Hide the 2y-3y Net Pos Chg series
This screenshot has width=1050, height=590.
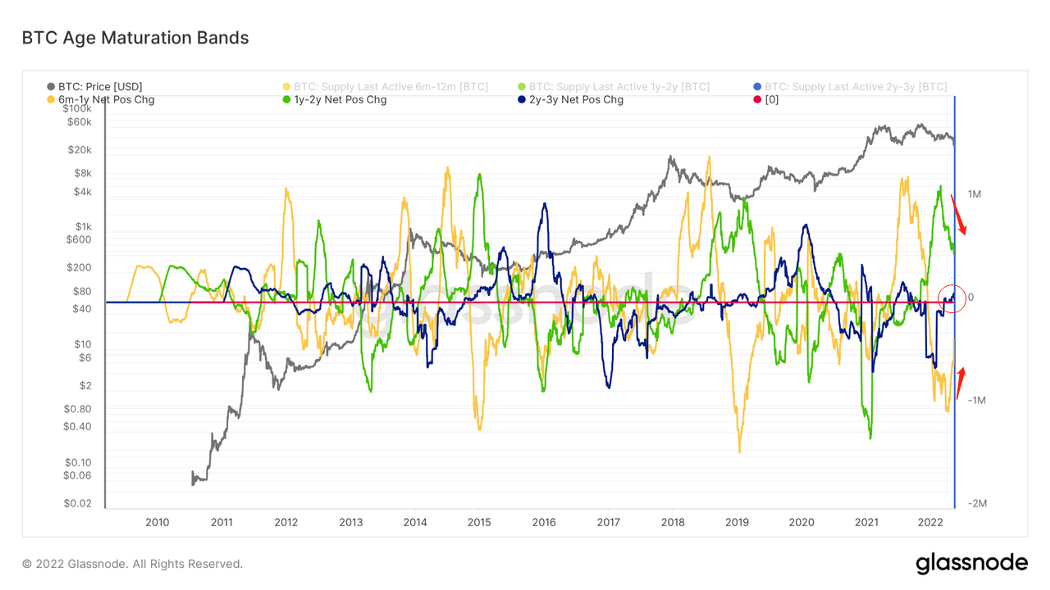576,100
